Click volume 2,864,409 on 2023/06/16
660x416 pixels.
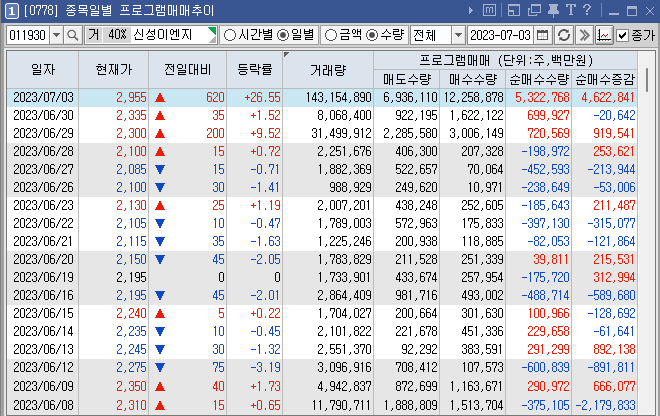click(344, 296)
